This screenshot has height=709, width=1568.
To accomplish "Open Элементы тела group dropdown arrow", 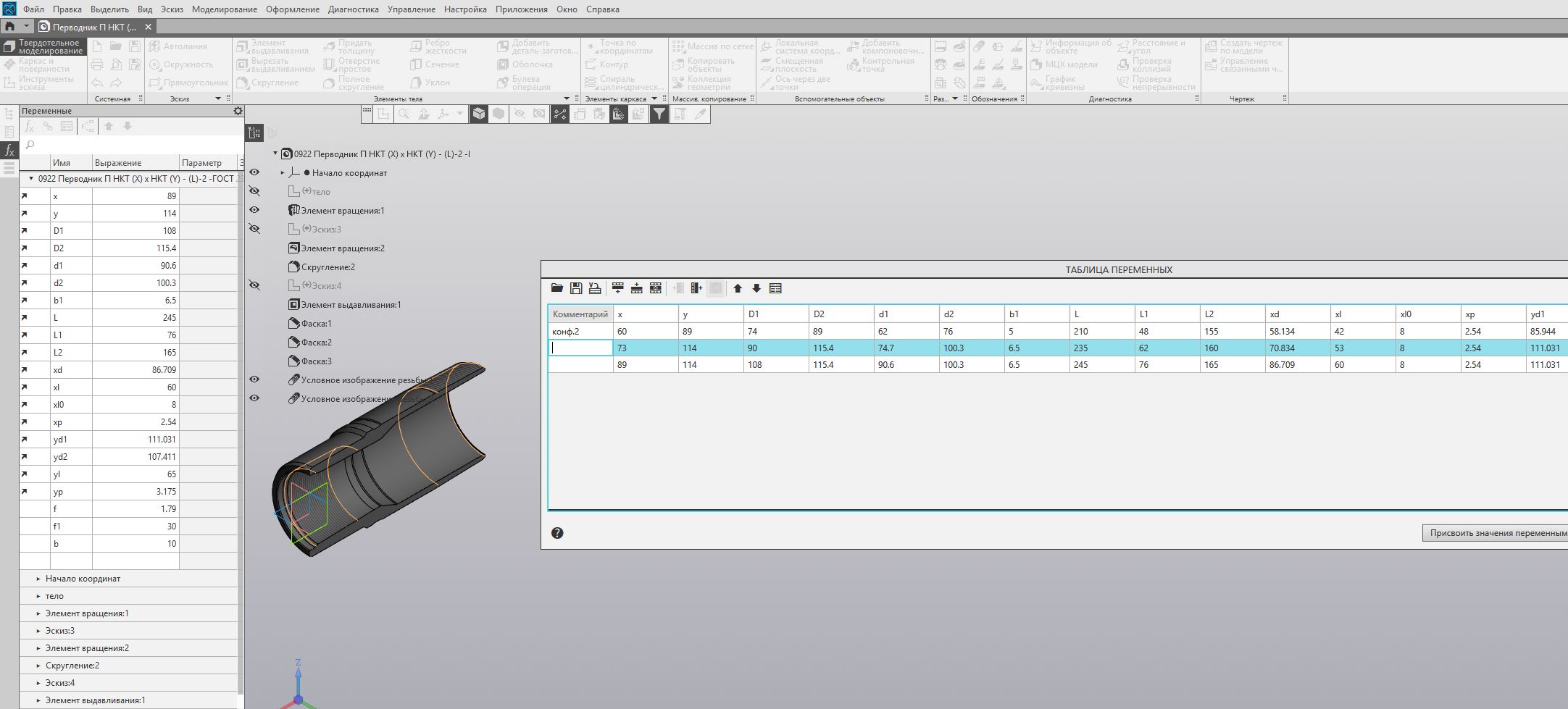I will click(567, 98).
